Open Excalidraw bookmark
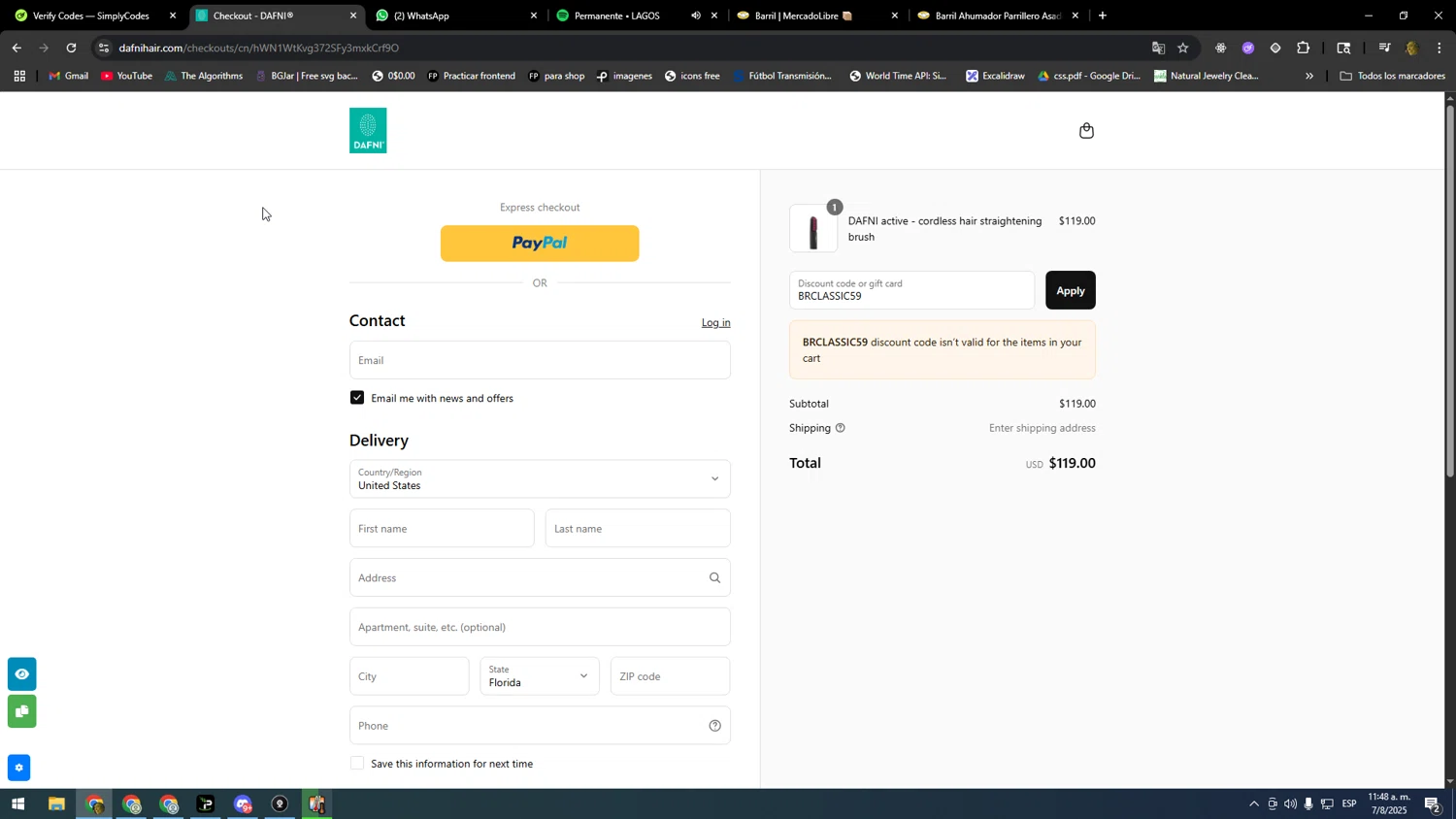The height and width of the screenshot is (819, 1456). click(x=995, y=76)
